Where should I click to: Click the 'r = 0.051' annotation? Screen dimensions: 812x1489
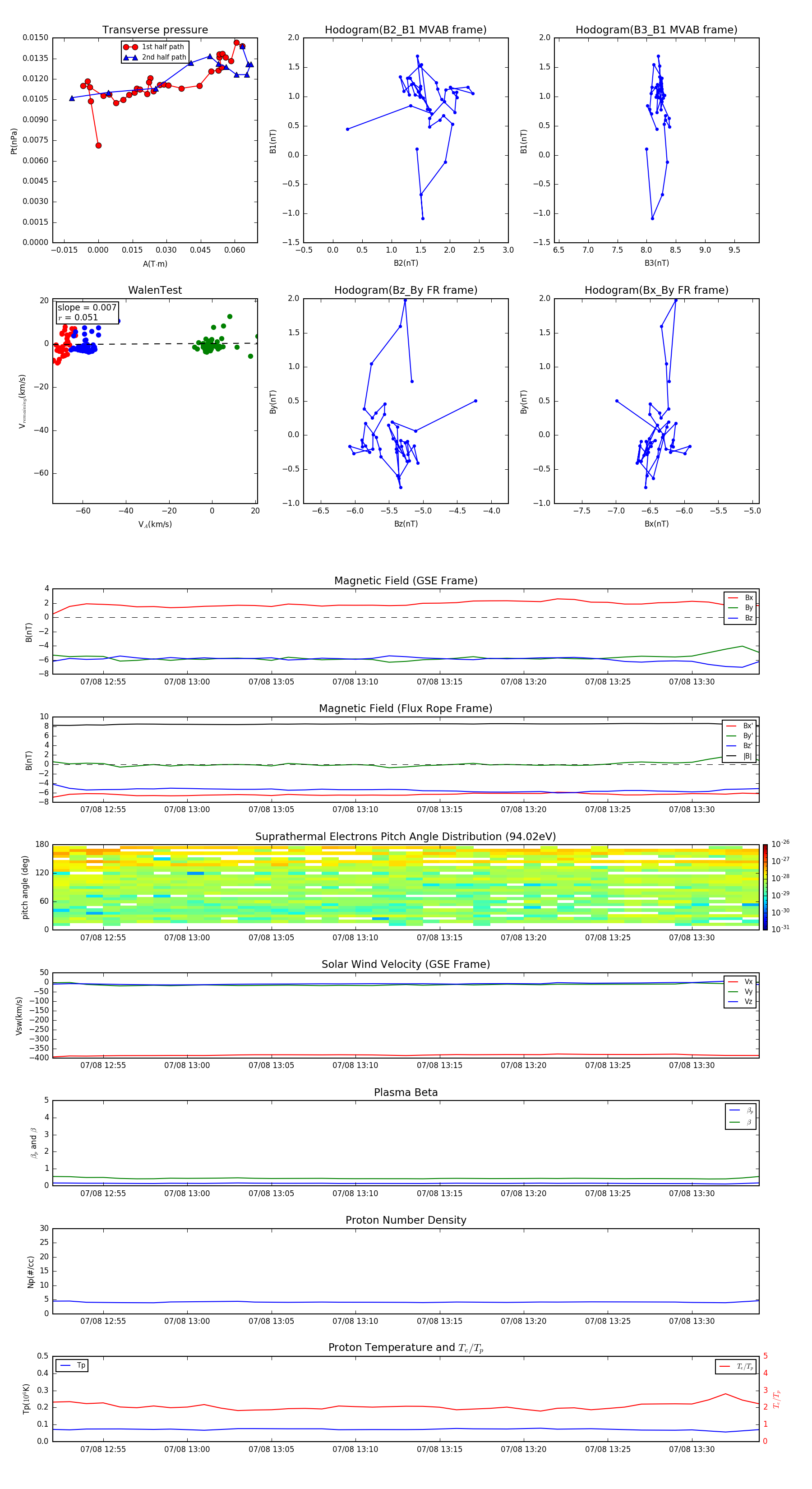pyautogui.click(x=78, y=317)
